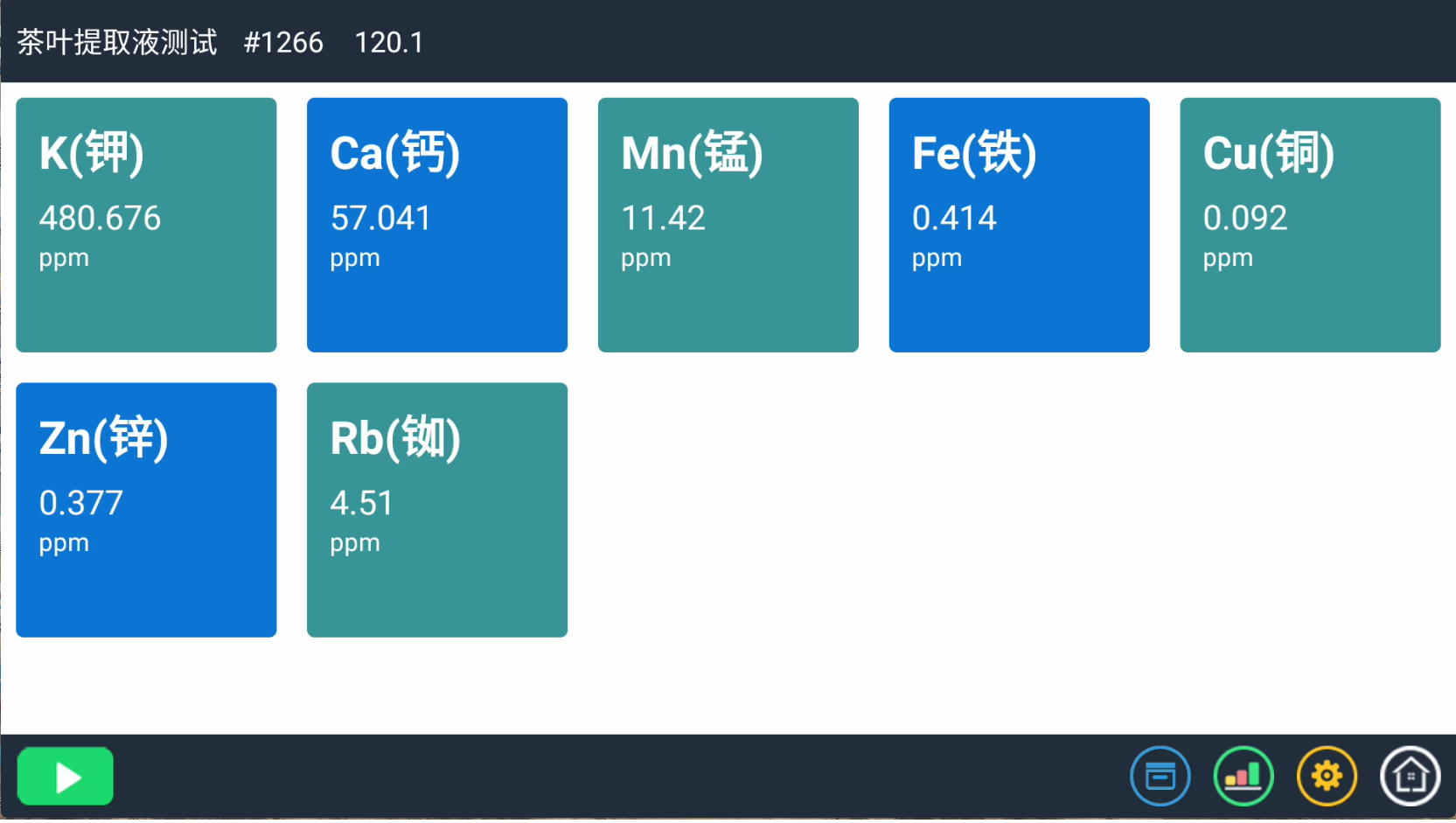The width and height of the screenshot is (1456, 823).
Task: Open the yellow gear settings icon
Action: coord(1327,776)
